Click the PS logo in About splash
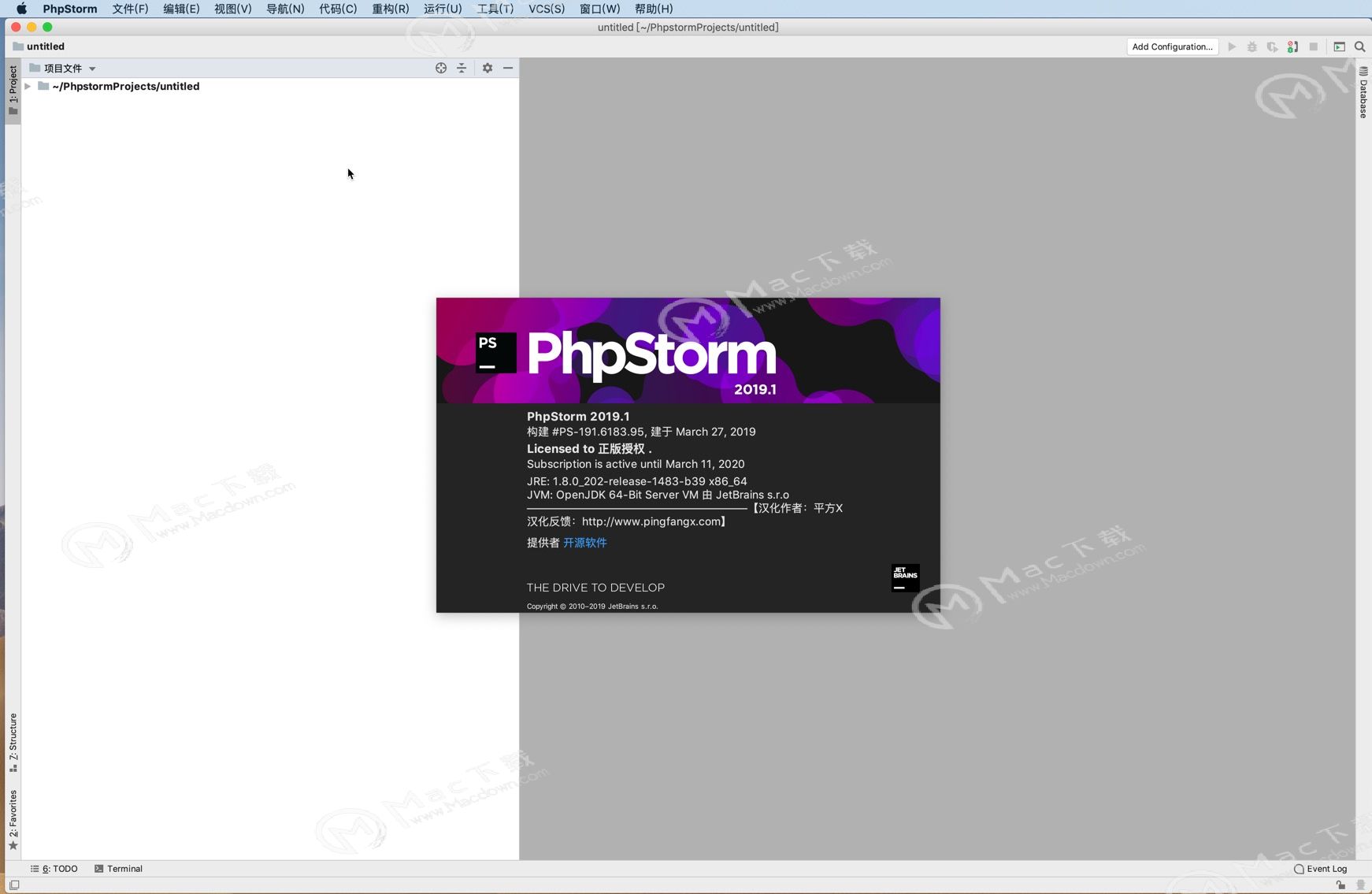1372x894 pixels. [495, 352]
